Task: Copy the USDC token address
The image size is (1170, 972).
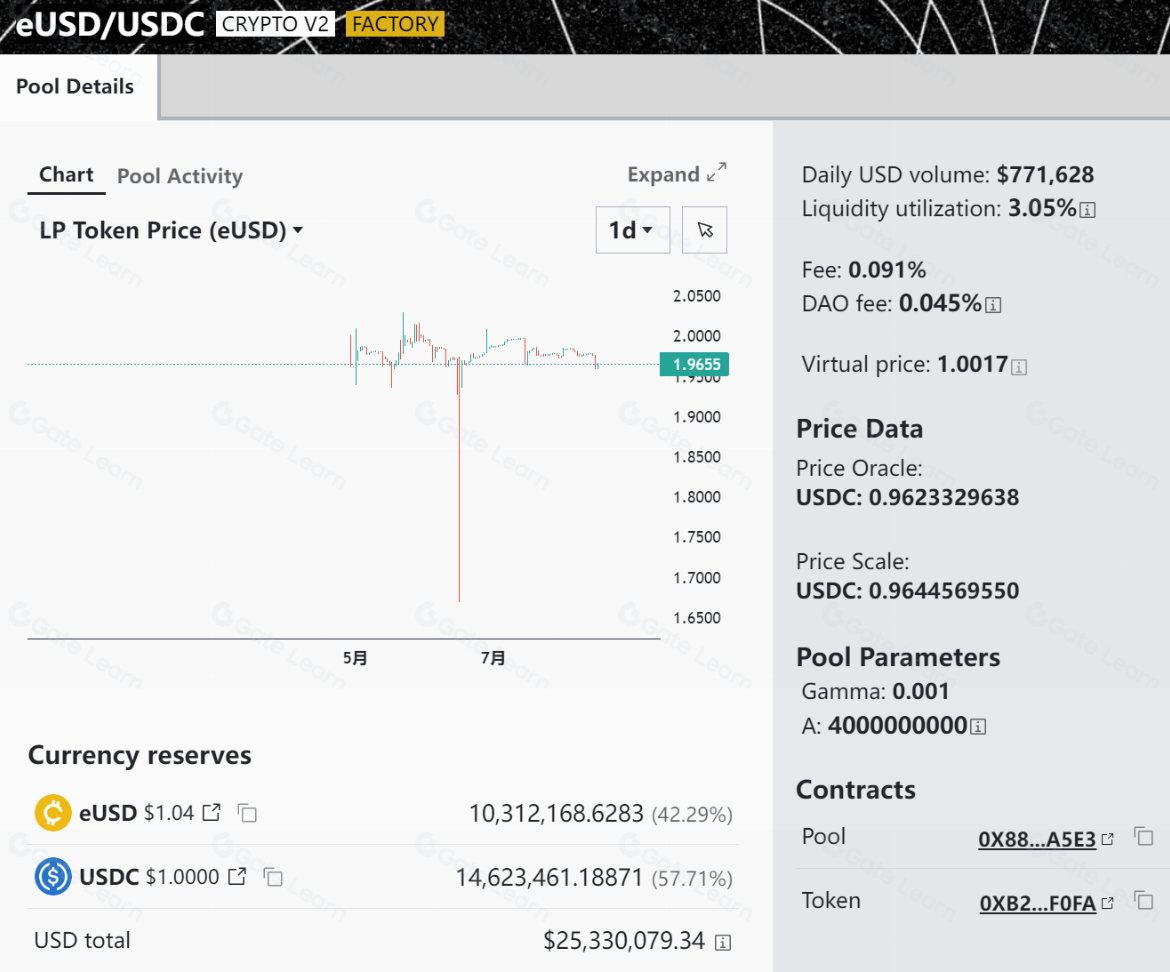Action: tap(273, 877)
